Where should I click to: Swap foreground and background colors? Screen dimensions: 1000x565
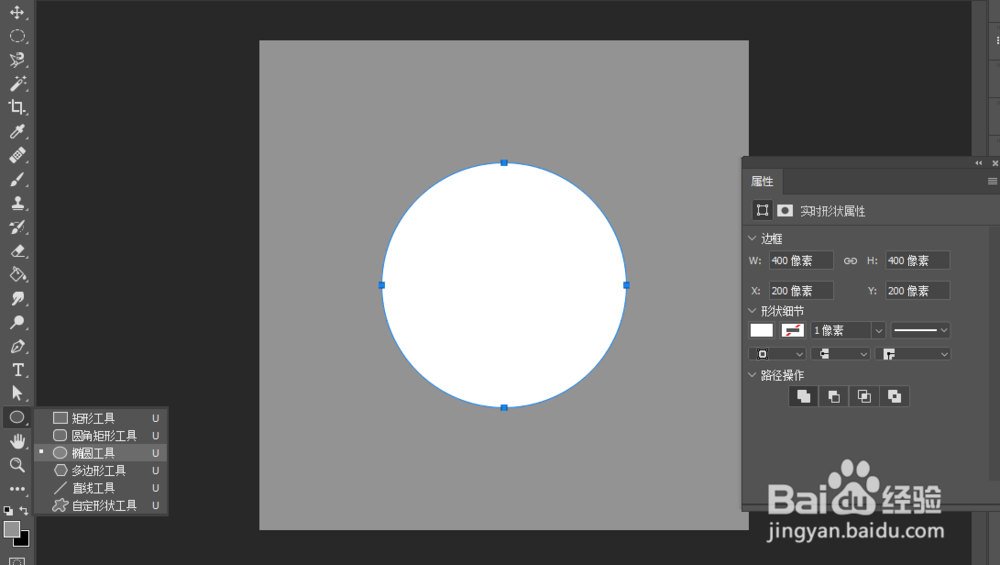pos(24,510)
